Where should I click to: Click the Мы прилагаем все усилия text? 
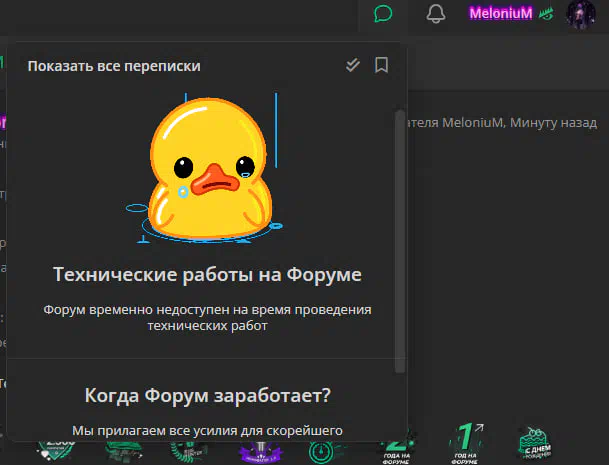coord(207,430)
